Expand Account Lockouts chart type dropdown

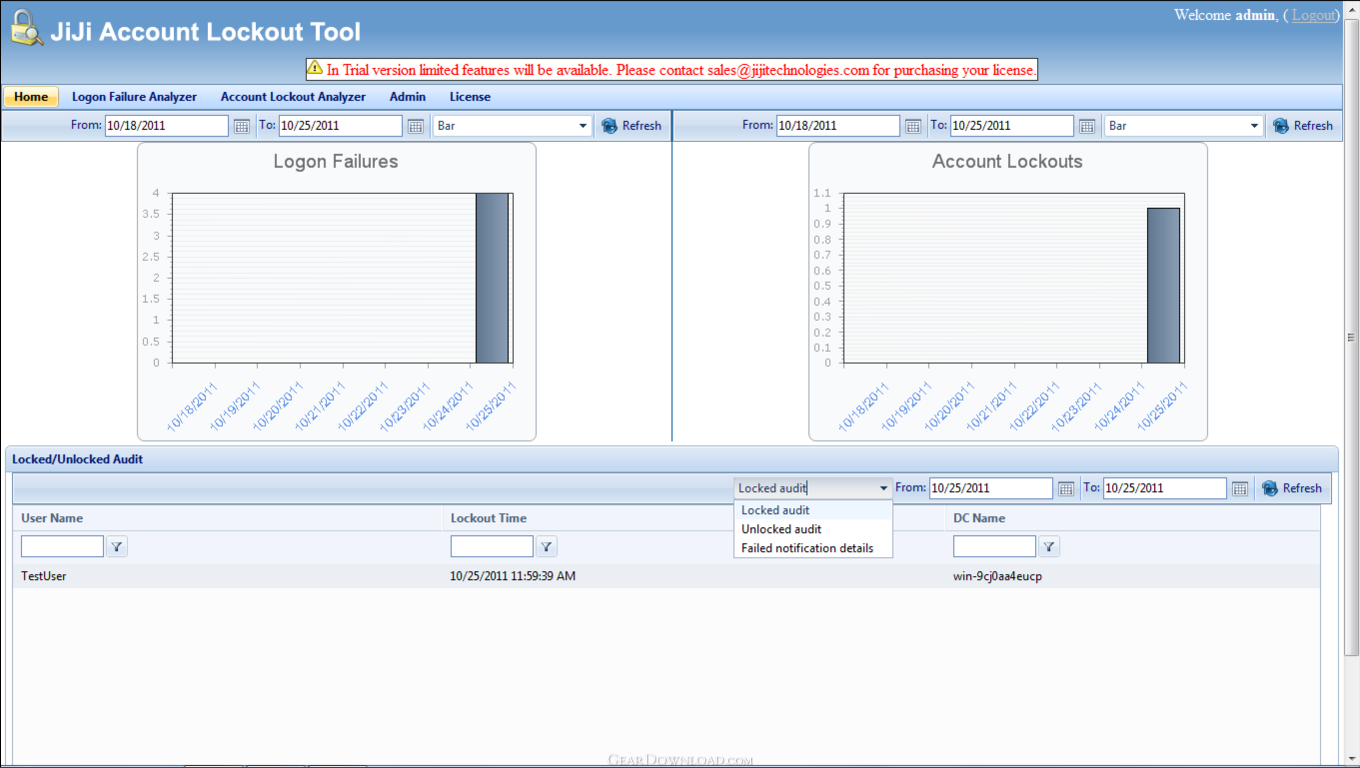coord(1255,126)
